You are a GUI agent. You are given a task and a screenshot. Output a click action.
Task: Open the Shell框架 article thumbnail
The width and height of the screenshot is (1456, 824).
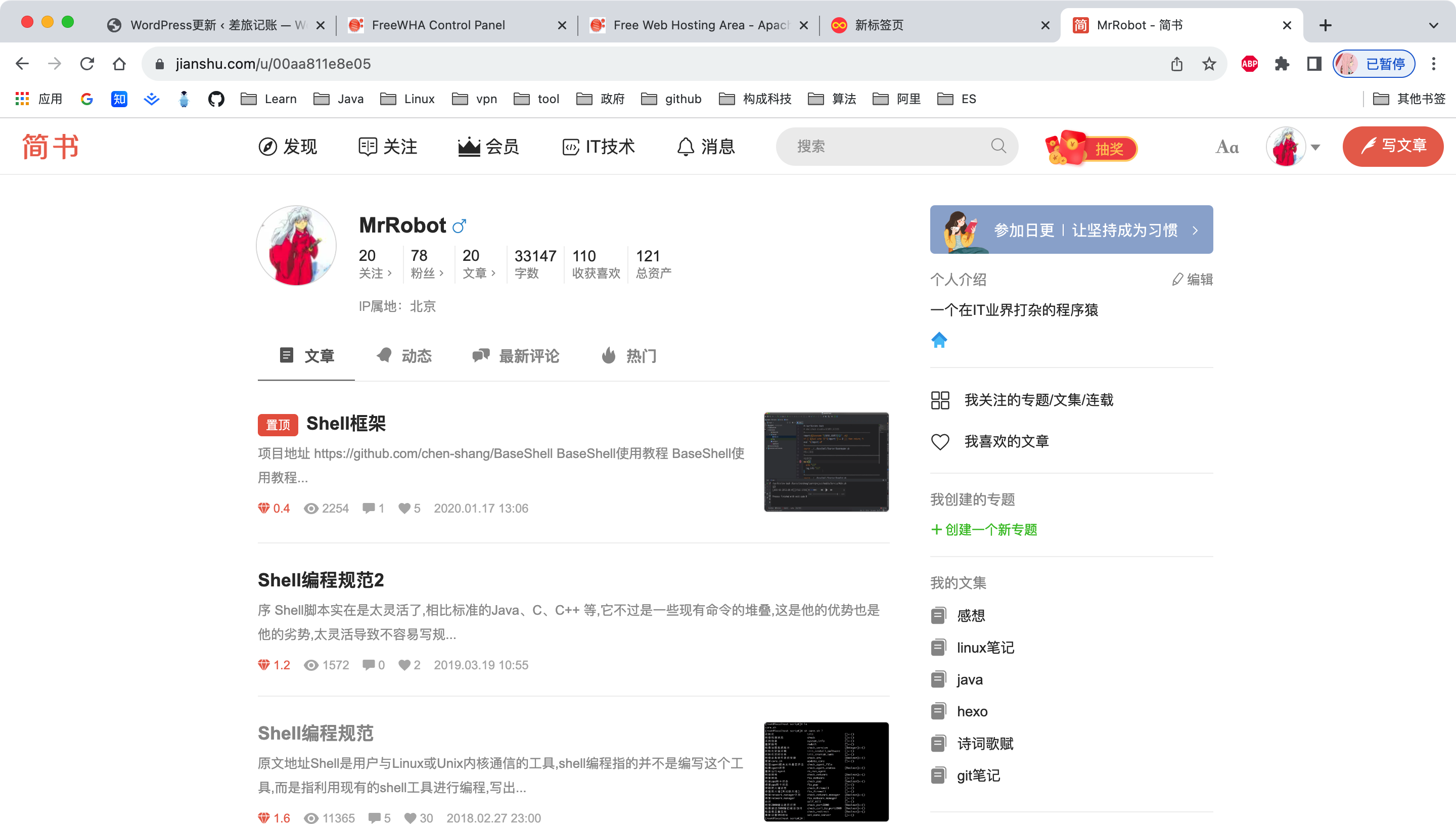pyautogui.click(x=826, y=462)
